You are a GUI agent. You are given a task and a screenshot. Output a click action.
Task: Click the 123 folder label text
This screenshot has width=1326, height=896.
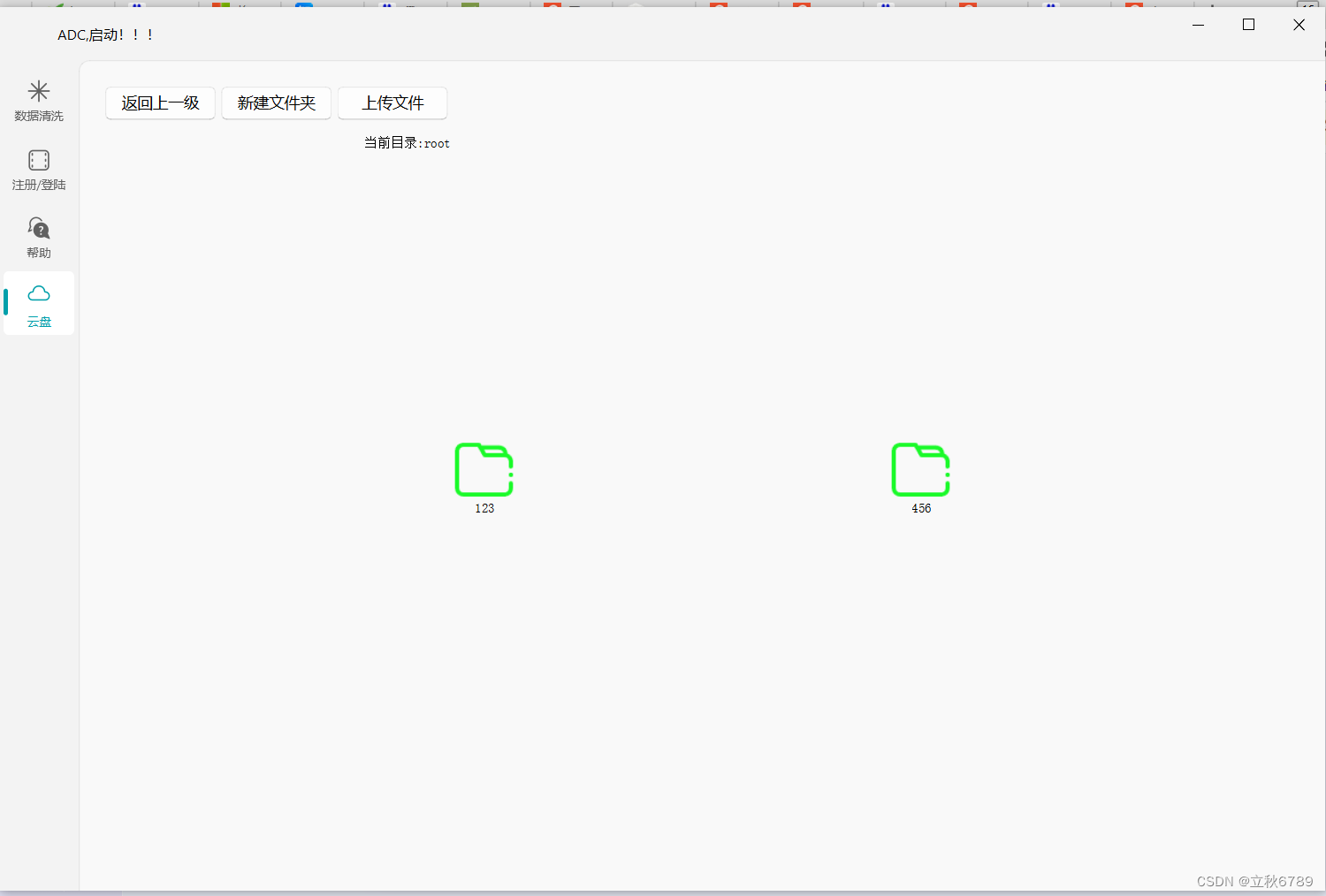484,508
